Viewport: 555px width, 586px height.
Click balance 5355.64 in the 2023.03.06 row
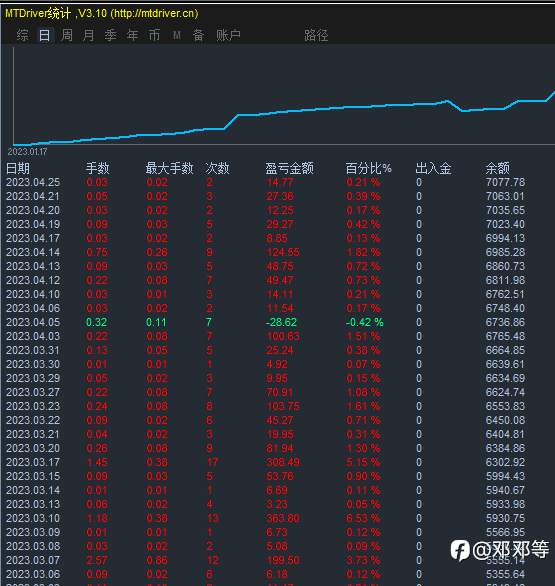click(505, 574)
